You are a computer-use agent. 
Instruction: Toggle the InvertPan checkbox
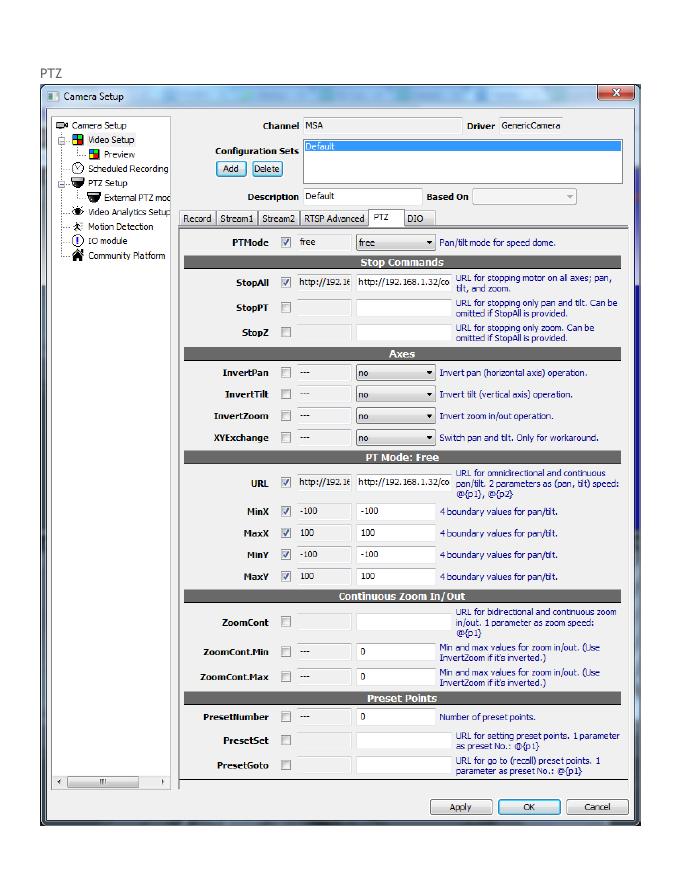(287, 373)
